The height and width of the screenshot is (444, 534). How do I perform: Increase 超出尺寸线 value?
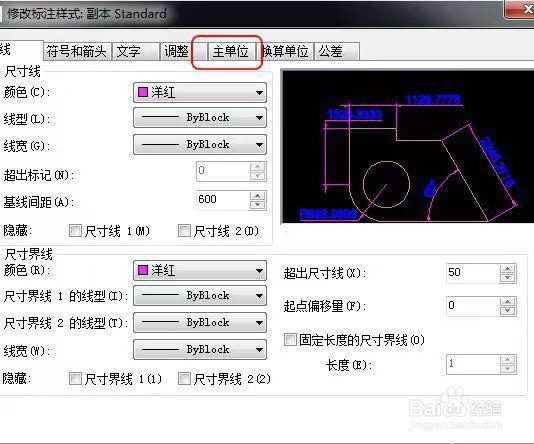point(508,269)
